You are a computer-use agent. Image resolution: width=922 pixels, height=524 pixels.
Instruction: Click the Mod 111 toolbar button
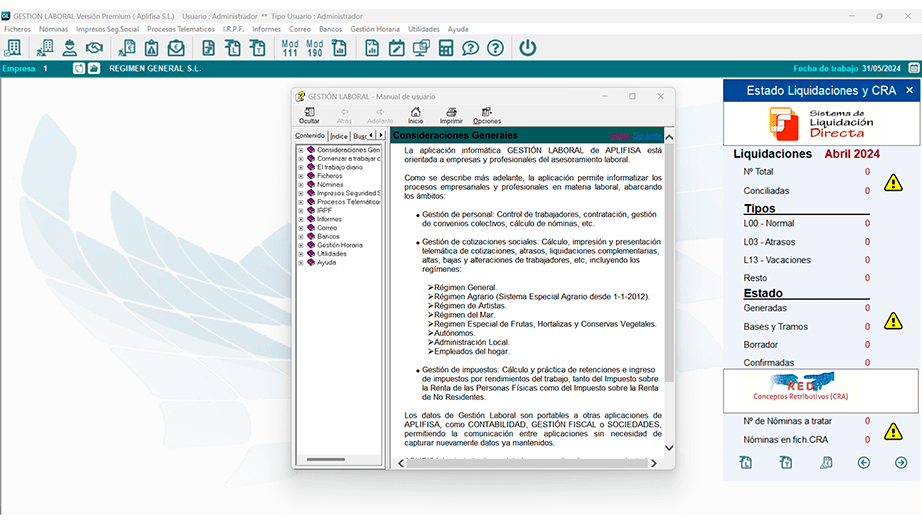(290, 48)
